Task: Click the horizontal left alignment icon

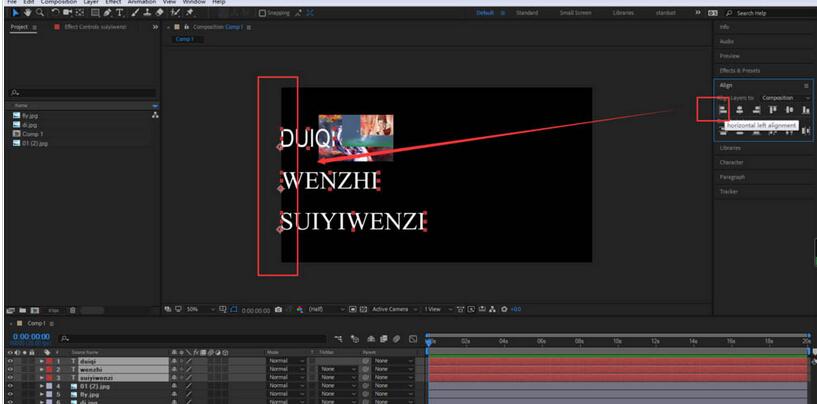Action: 723,110
